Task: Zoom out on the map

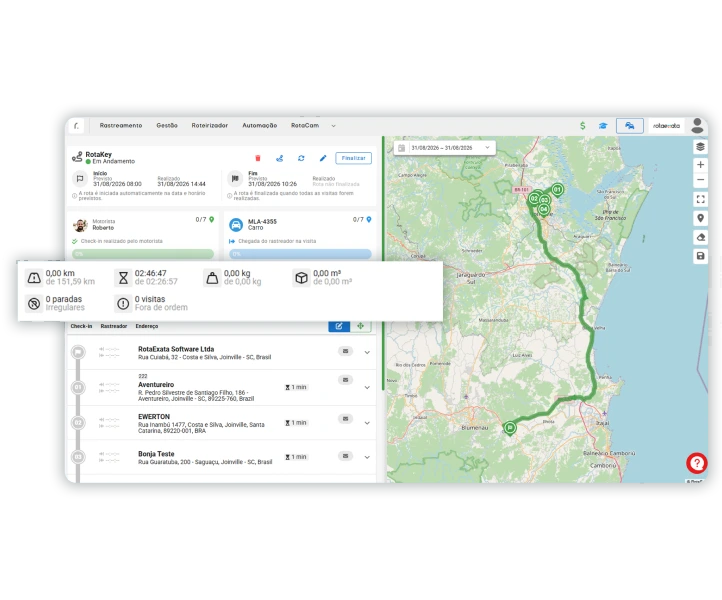Action: point(700,180)
